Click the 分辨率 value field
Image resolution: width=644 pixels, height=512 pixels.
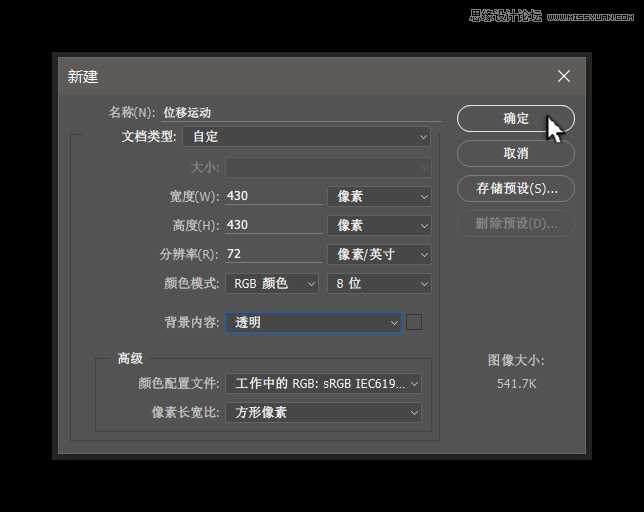tap(273, 254)
